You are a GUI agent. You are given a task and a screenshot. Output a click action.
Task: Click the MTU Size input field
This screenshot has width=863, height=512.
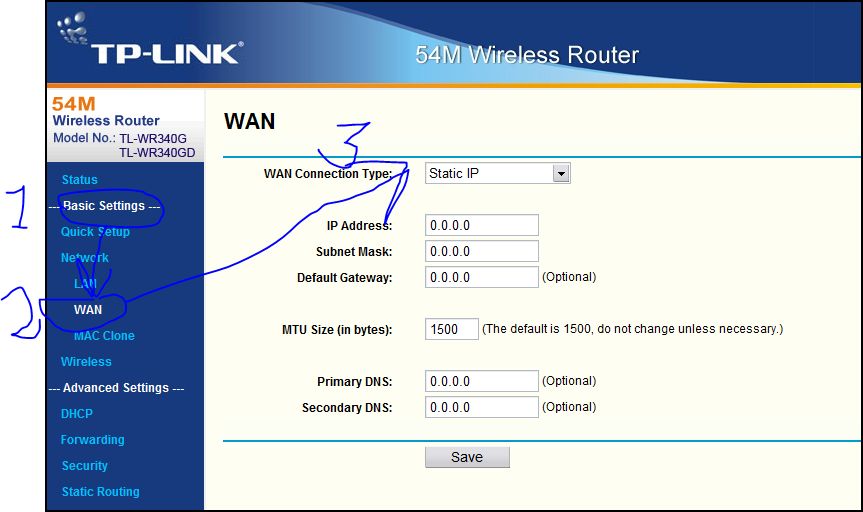point(451,329)
